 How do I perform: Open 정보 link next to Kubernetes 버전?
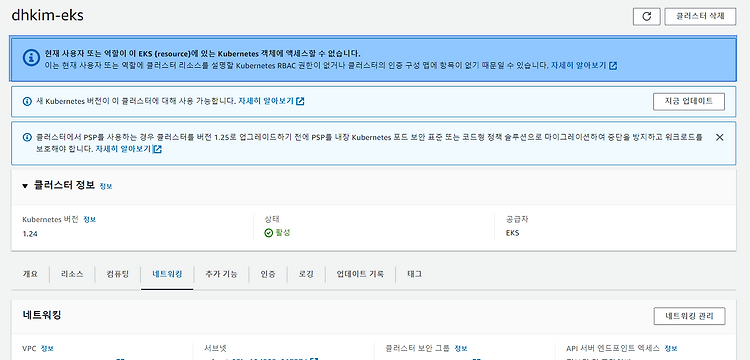click(x=89, y=219)
